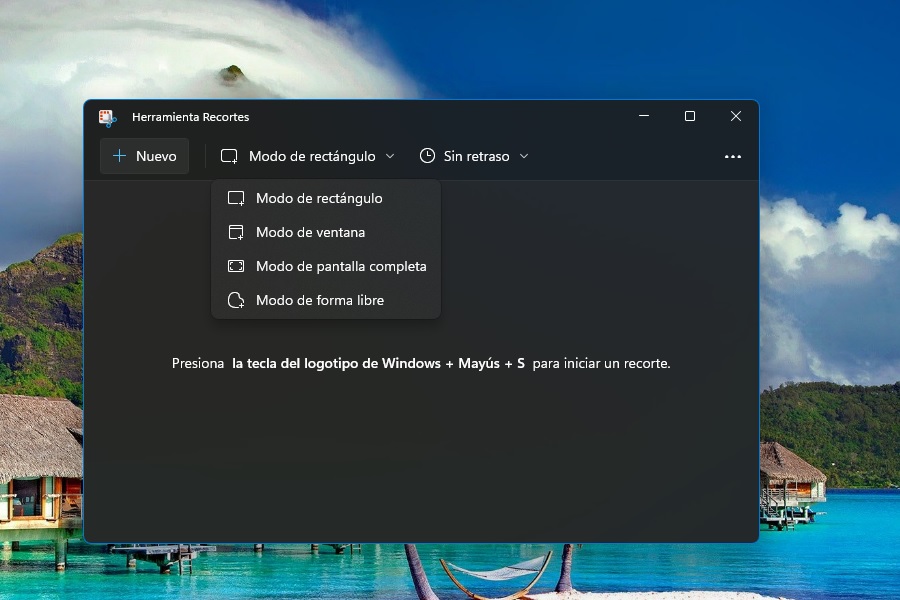900x600 pixels.
Task: Click the plus icon inside the Nuevo button
Action: tap(119, 156)
